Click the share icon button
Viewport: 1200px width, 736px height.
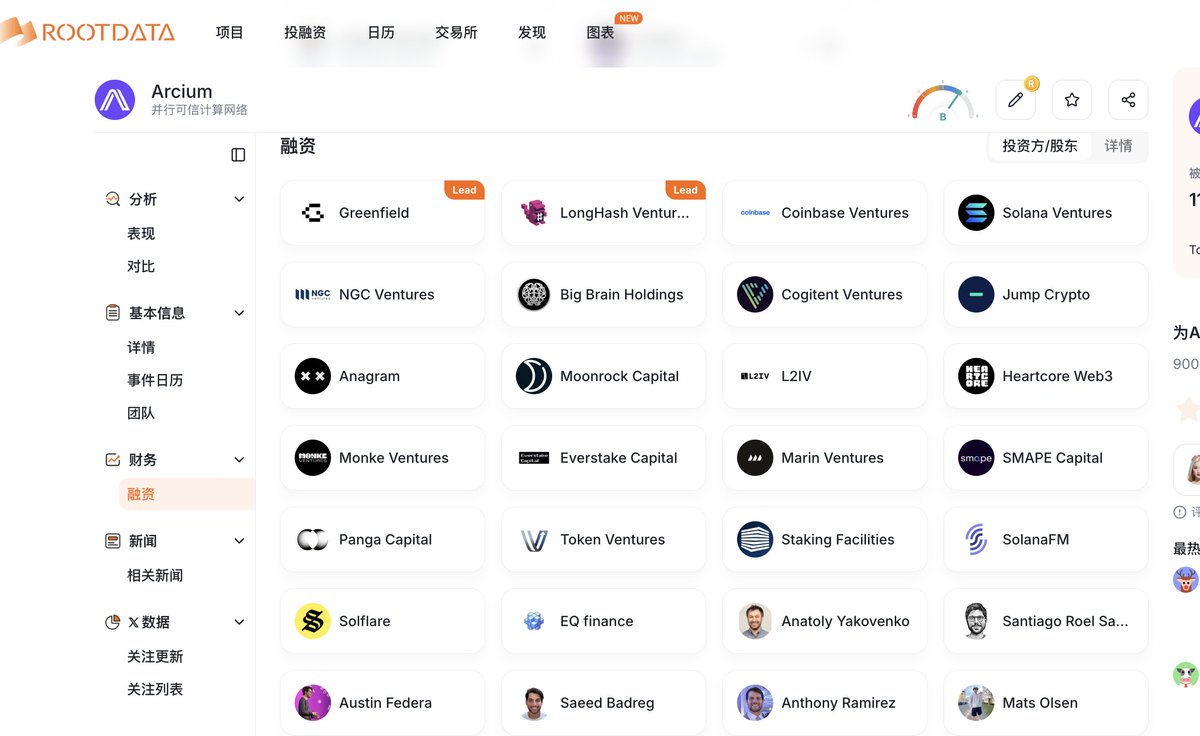tap(1128, 100)
